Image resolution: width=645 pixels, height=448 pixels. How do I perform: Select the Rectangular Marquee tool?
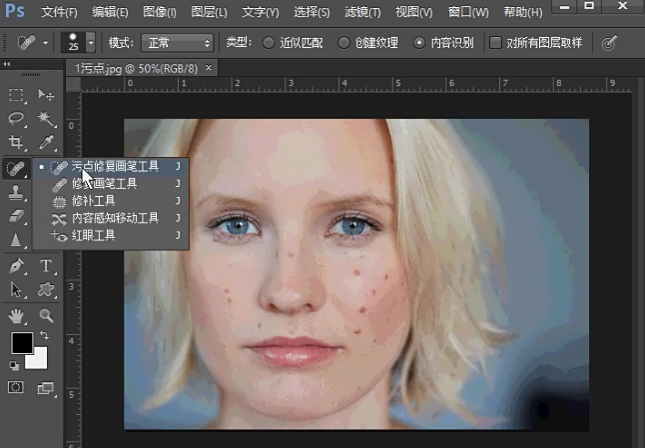pyautogui.click(x=16, y=95)
